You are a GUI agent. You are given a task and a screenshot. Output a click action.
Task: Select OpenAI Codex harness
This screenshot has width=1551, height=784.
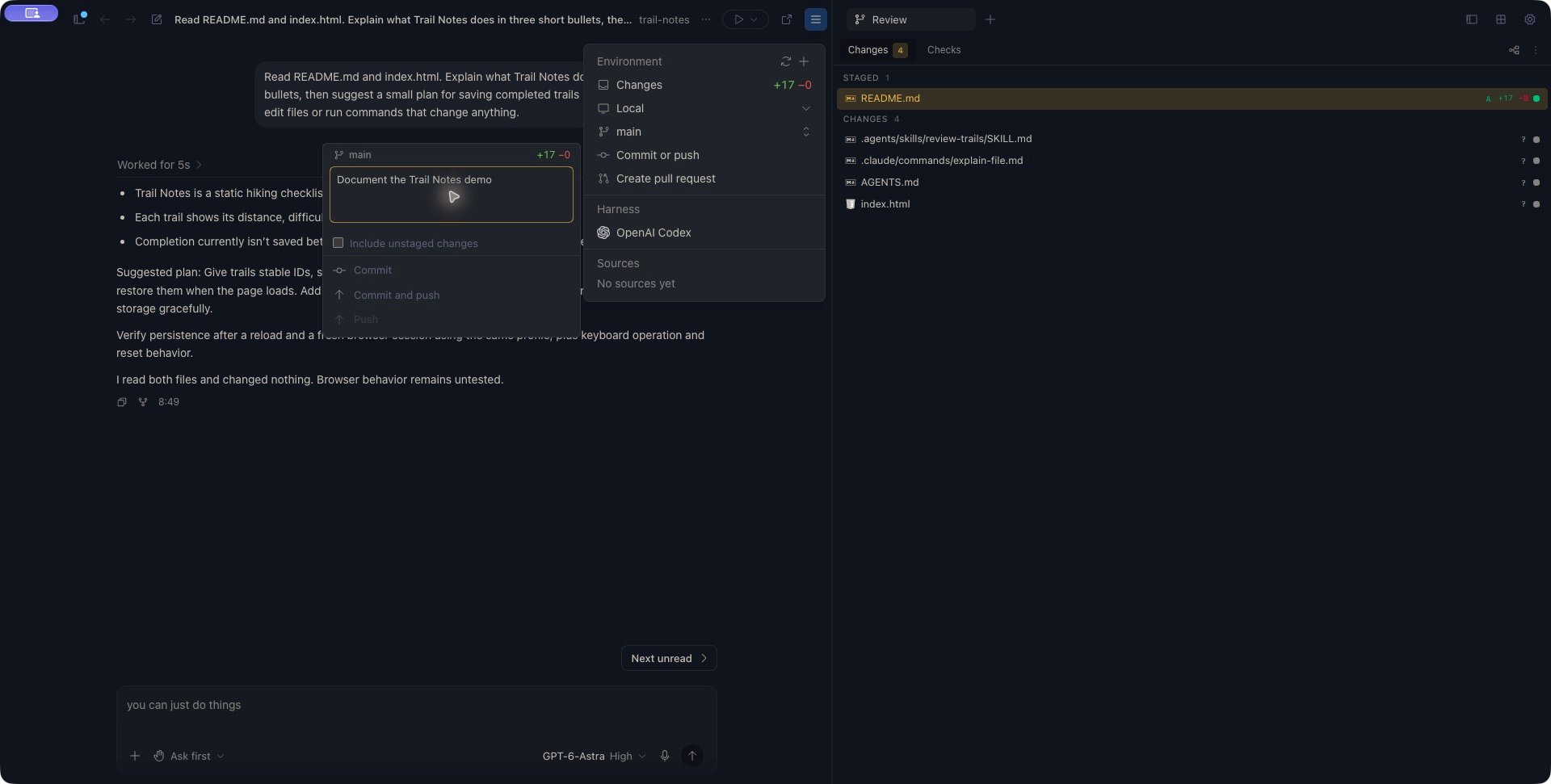[x=704, y=233]
